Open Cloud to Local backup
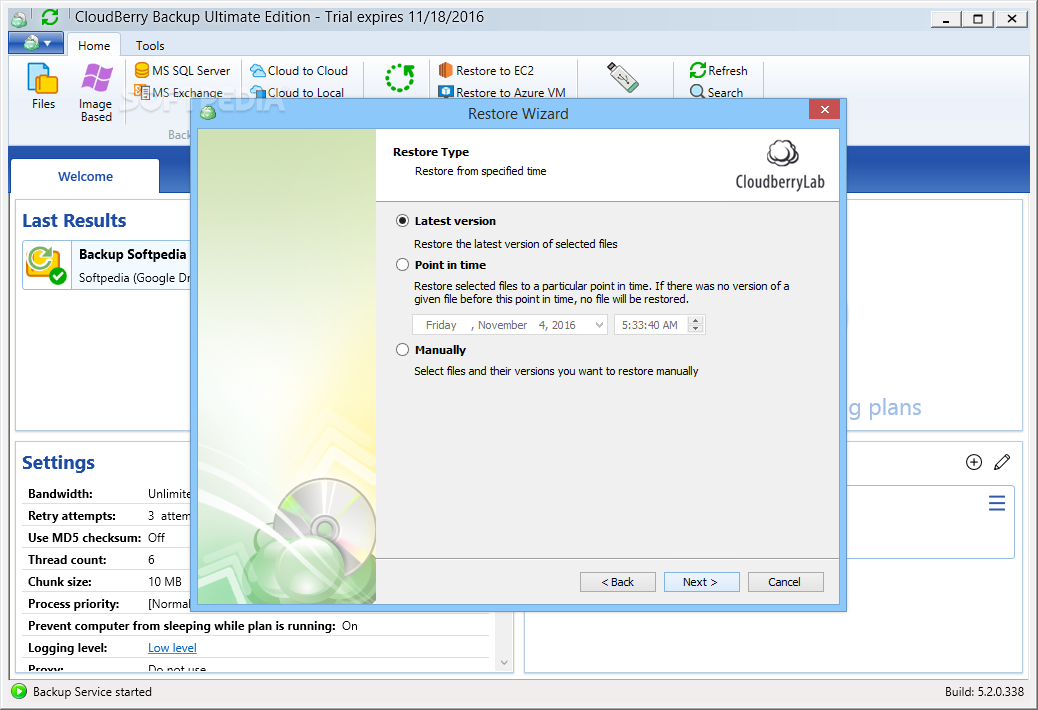The width and height of the screenshot is (1038, 710). click(x=297, y=93)
